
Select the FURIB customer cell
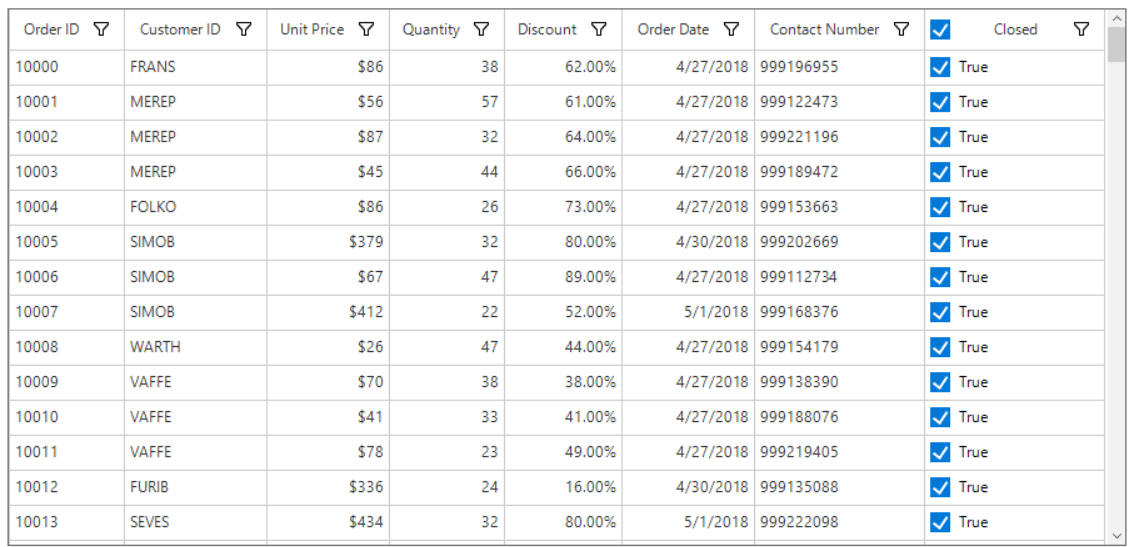pyautogui.click(x=195, y=487)
